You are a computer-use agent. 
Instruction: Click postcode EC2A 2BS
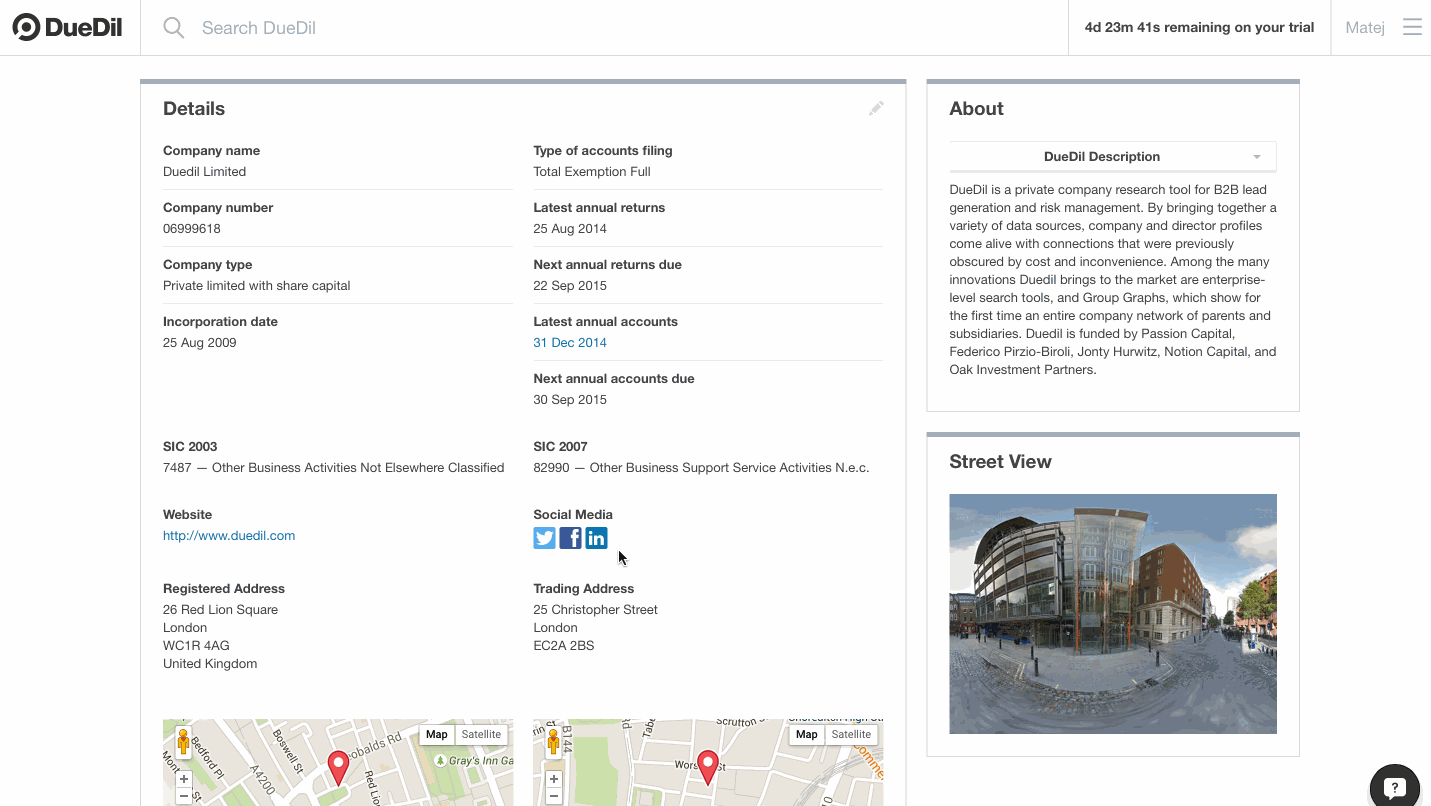coord(564,646)
